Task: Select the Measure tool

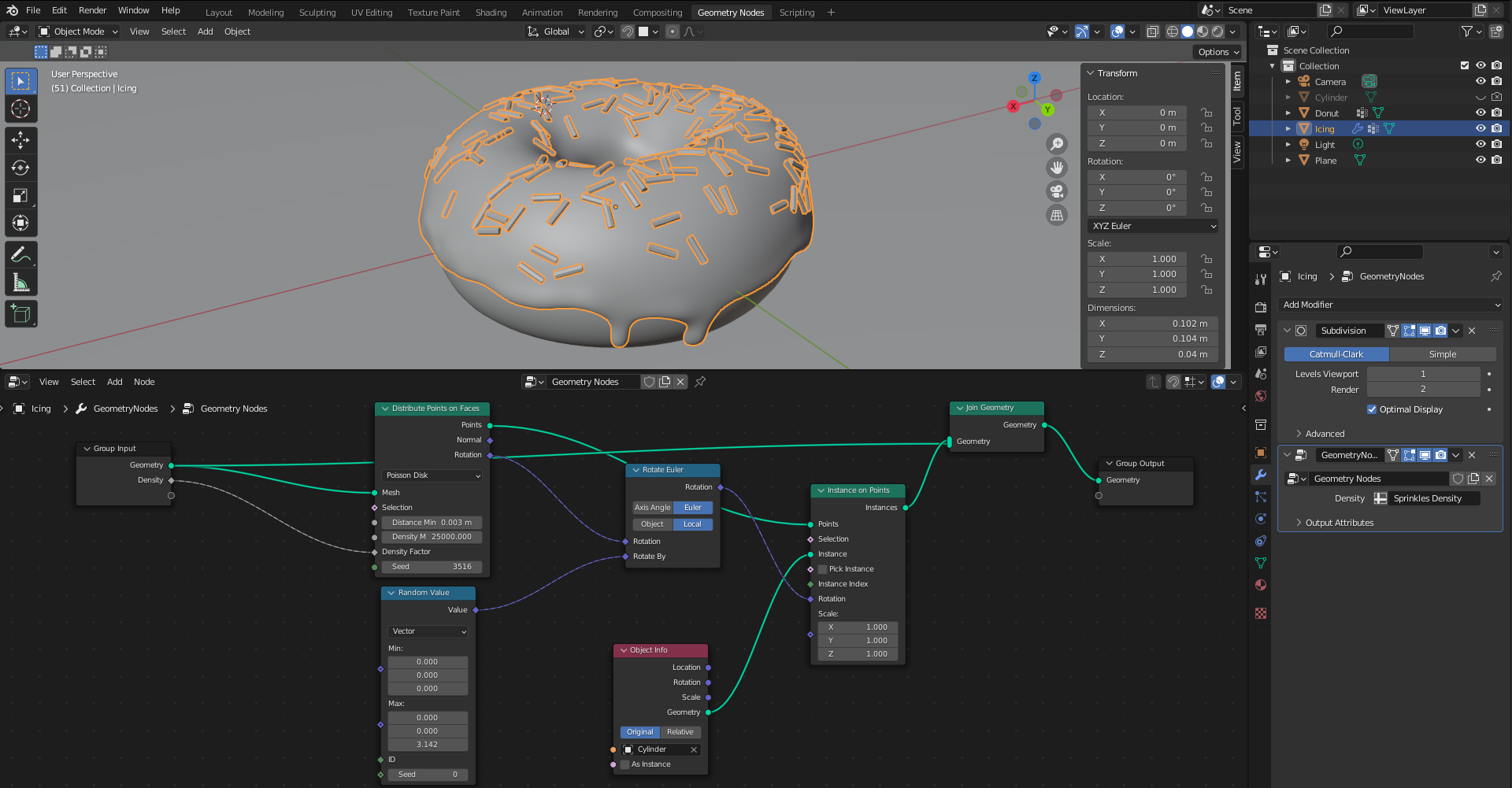Action: (20, 283)
